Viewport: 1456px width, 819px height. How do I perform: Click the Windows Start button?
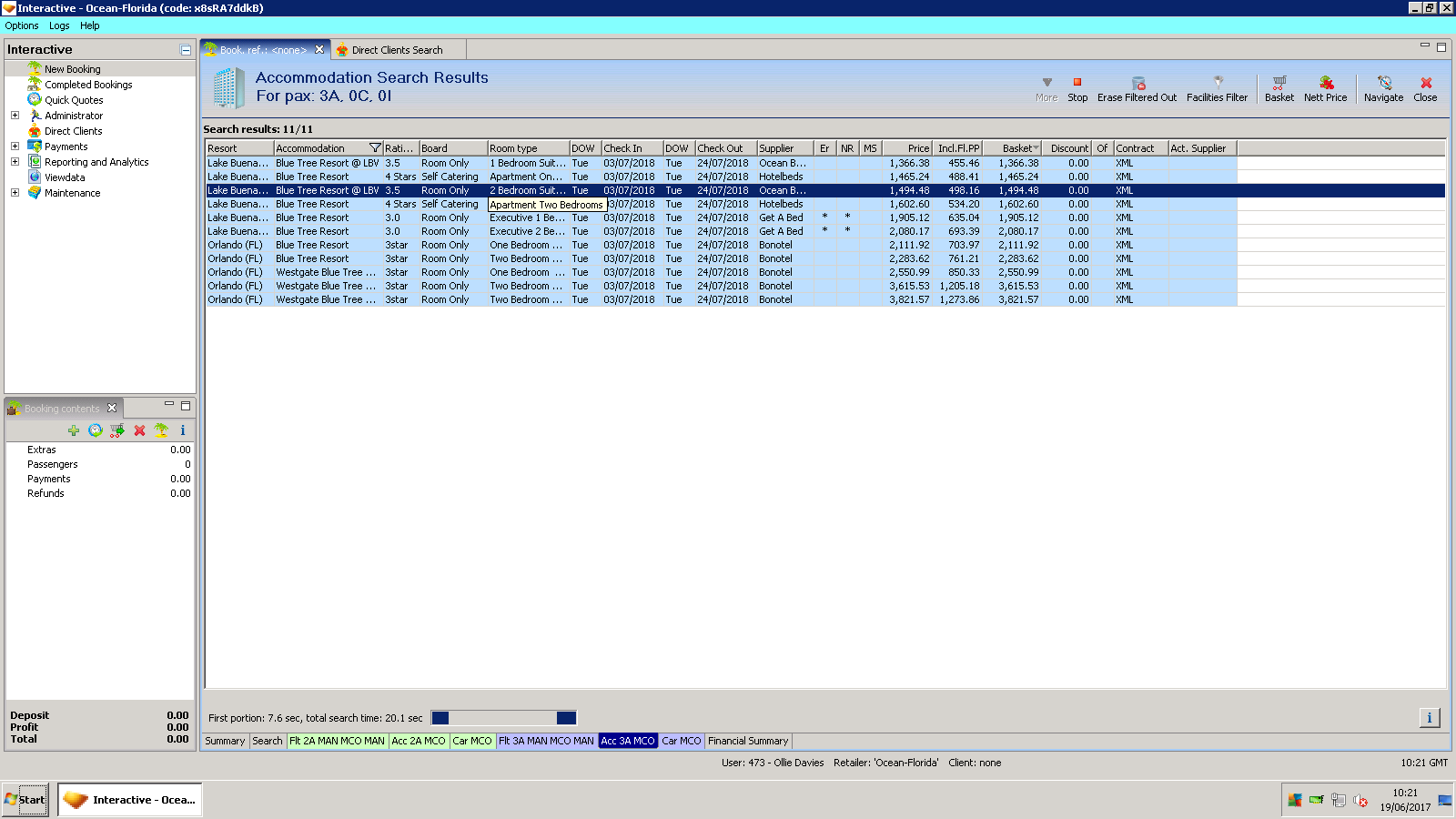tap(25, 800)
